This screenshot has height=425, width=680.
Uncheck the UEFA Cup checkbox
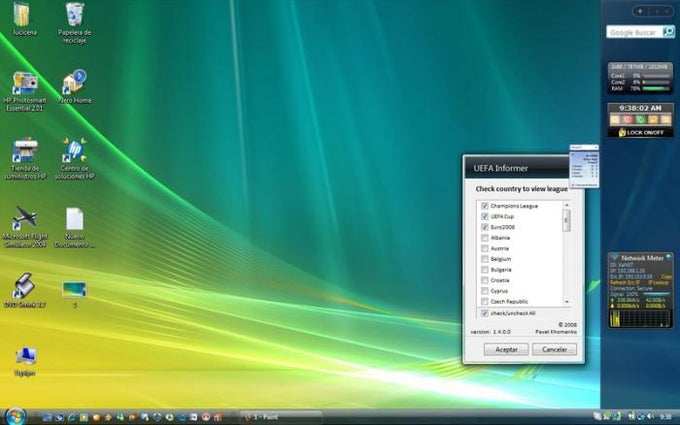point(485,216)
